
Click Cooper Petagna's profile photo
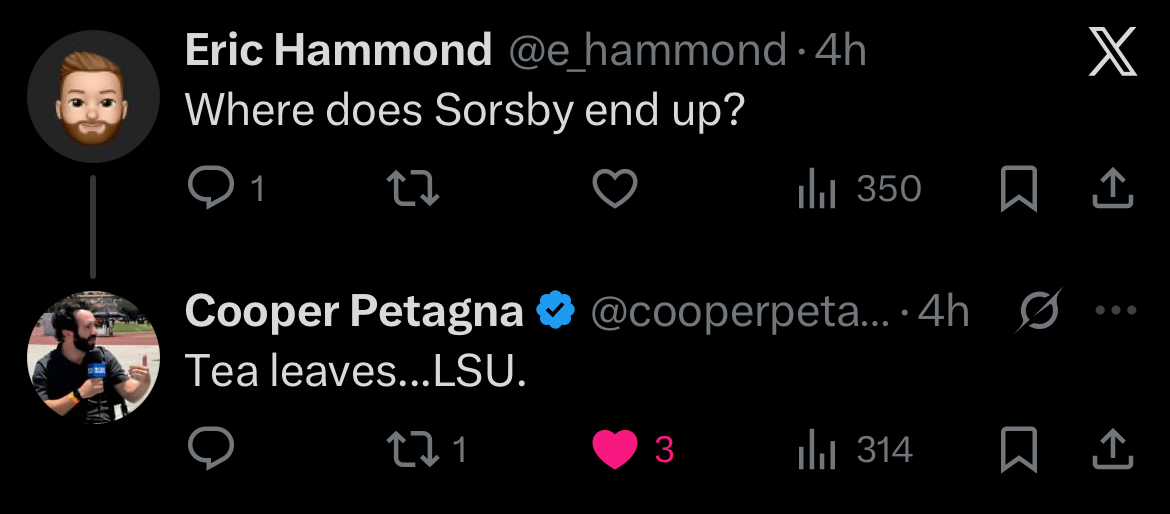pos(93,358)
